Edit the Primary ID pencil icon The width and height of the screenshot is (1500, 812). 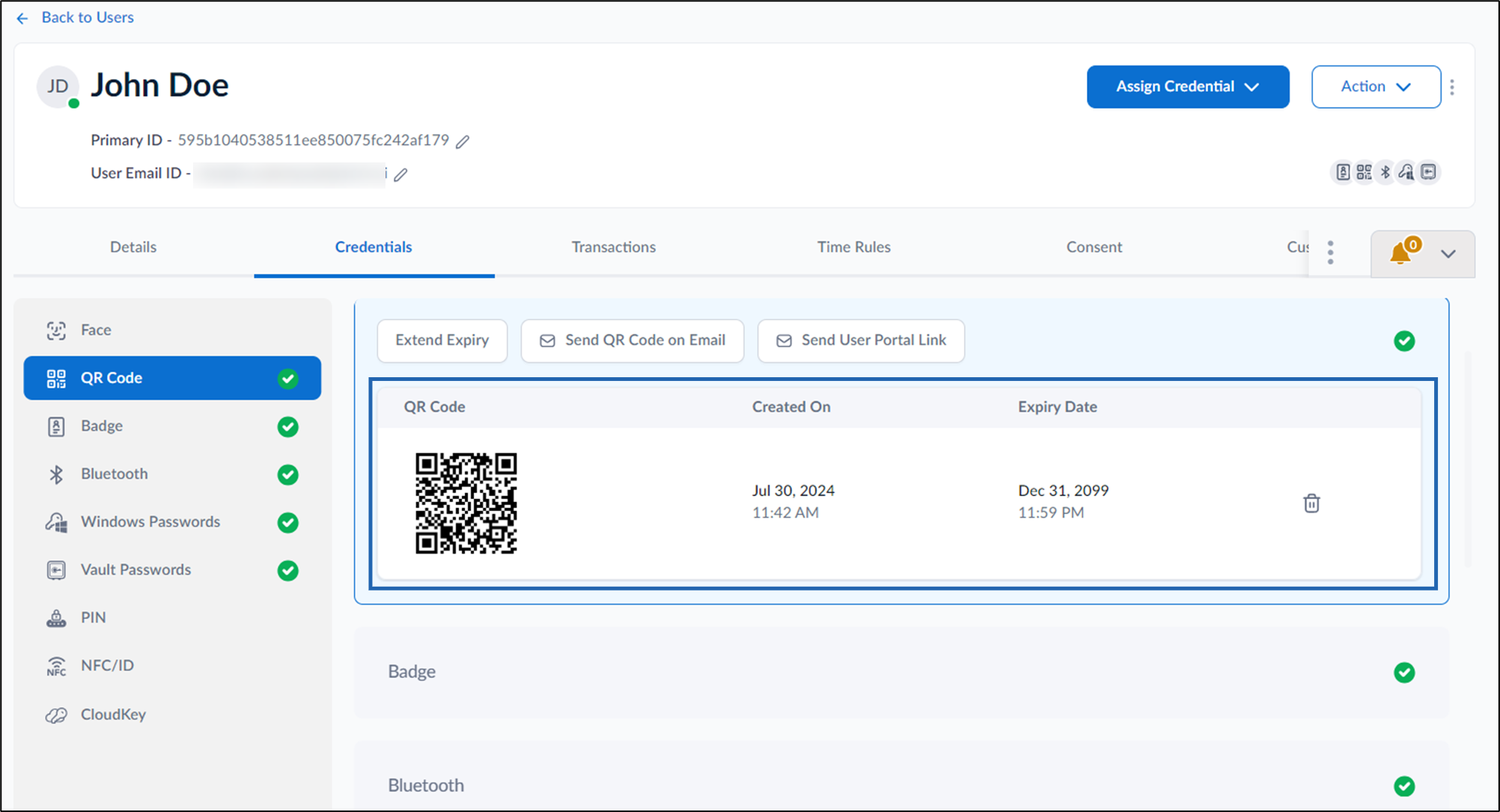click(463, 141)
